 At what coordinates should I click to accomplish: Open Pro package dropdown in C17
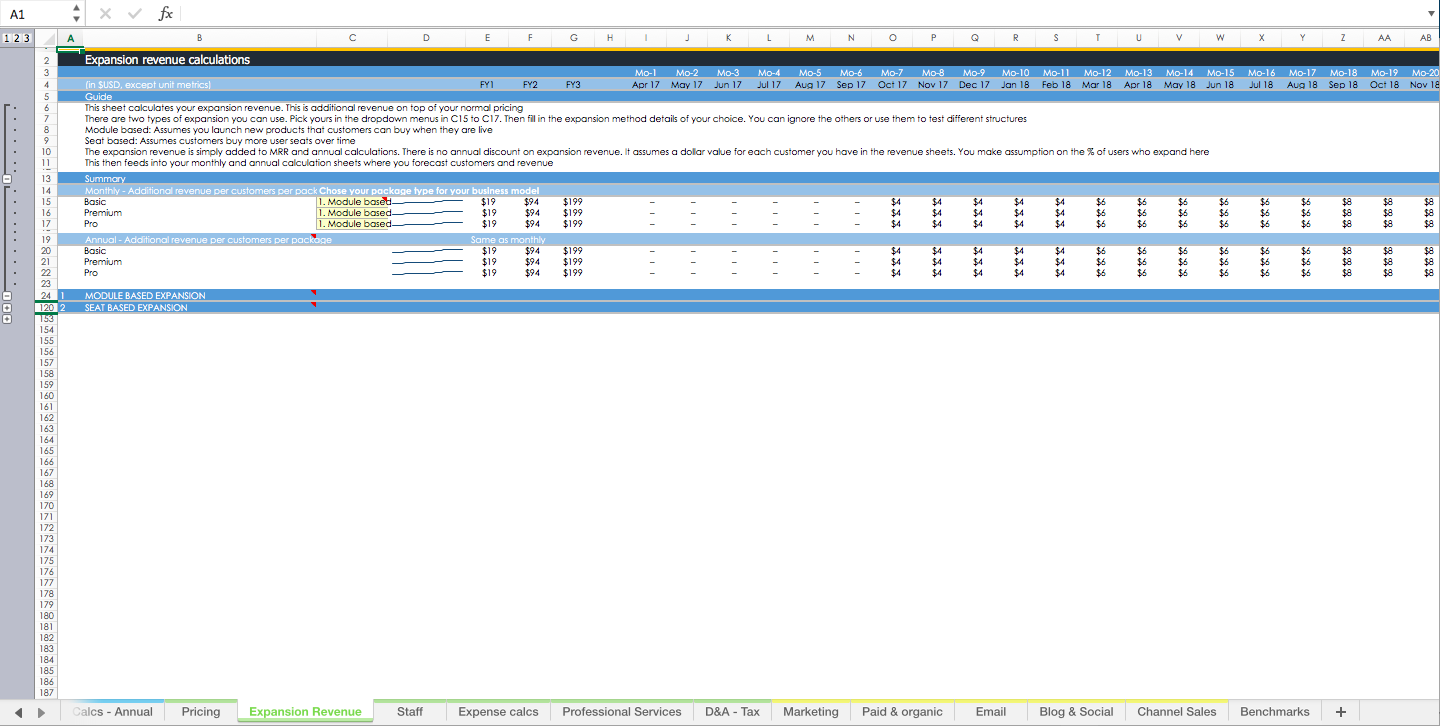(x=353, y=224)
